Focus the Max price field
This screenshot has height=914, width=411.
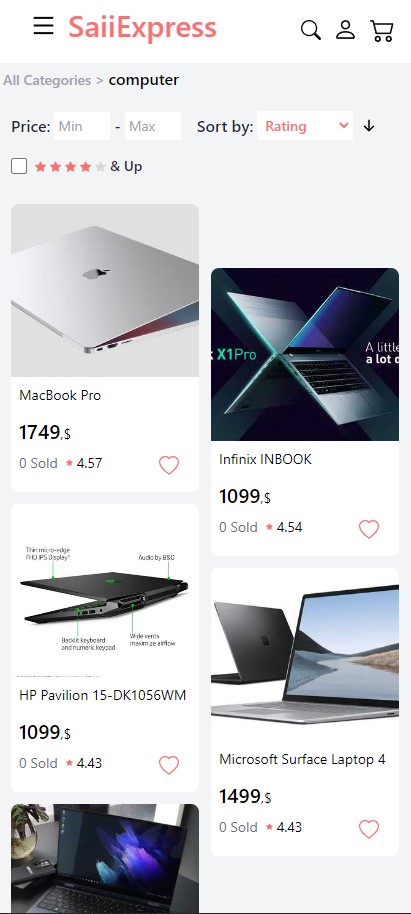click(153, 126)
